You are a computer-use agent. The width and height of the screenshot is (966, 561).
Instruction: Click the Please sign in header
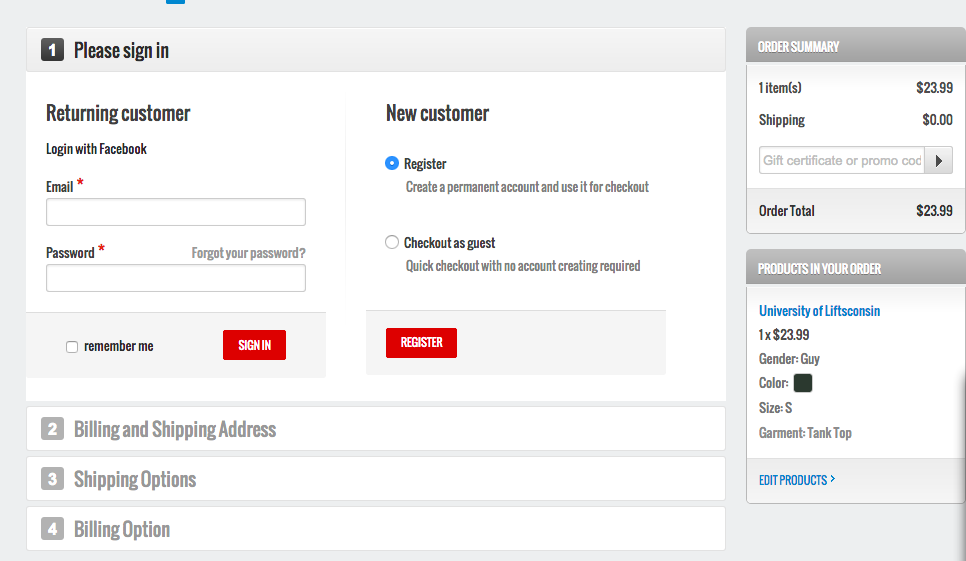pyautogui.click(x=376, y=50)
